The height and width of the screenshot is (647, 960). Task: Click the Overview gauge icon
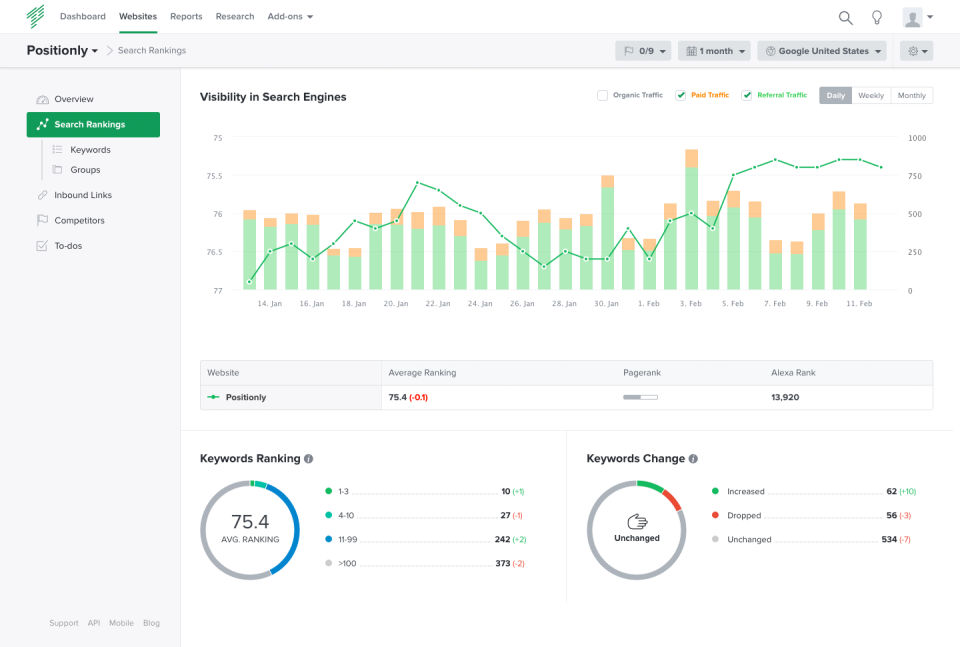42,99
